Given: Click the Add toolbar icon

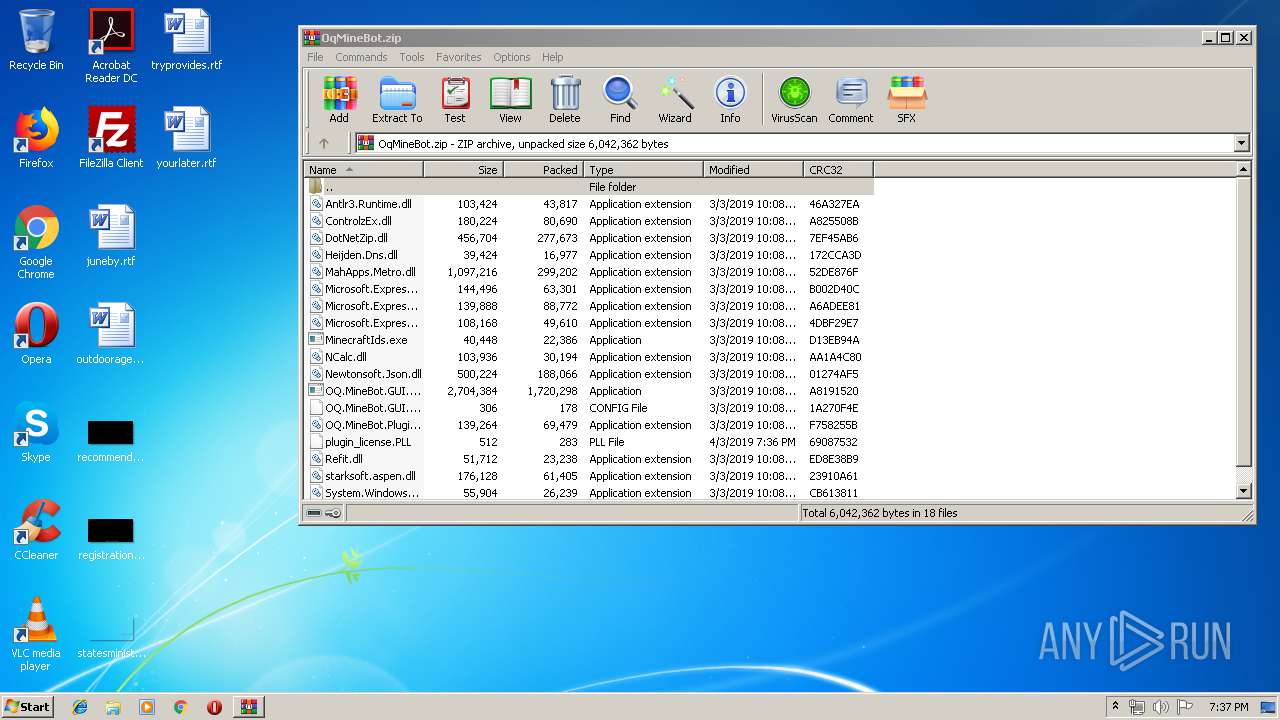Looking at the screenshot, I should [x=339, y=100].
